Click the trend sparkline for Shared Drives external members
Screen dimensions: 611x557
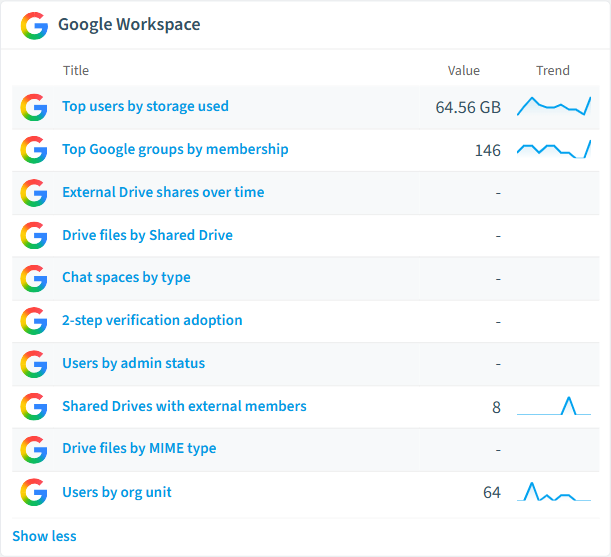pyautogui.click(x=554, y=406)
